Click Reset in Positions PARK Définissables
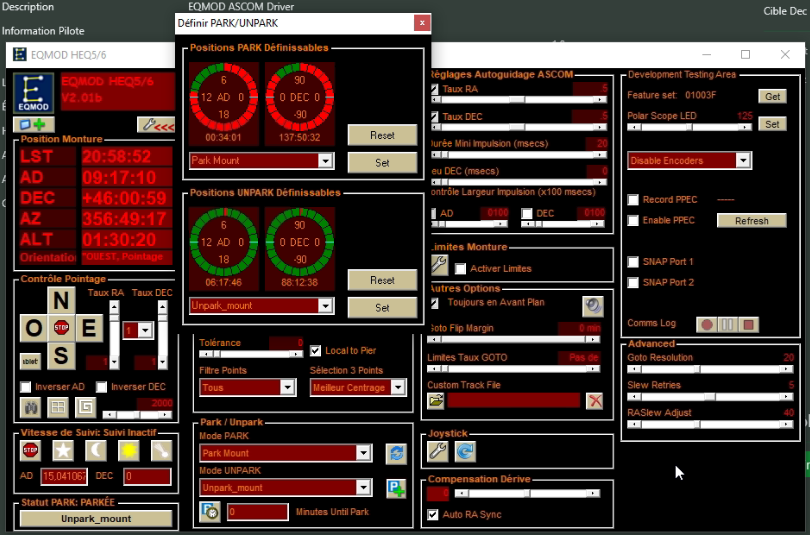 382,135
